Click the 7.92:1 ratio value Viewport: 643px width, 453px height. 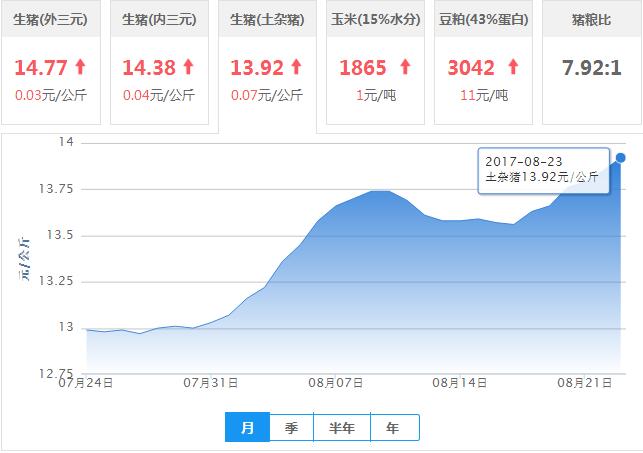pyautogui.click(x=592, y=68)
